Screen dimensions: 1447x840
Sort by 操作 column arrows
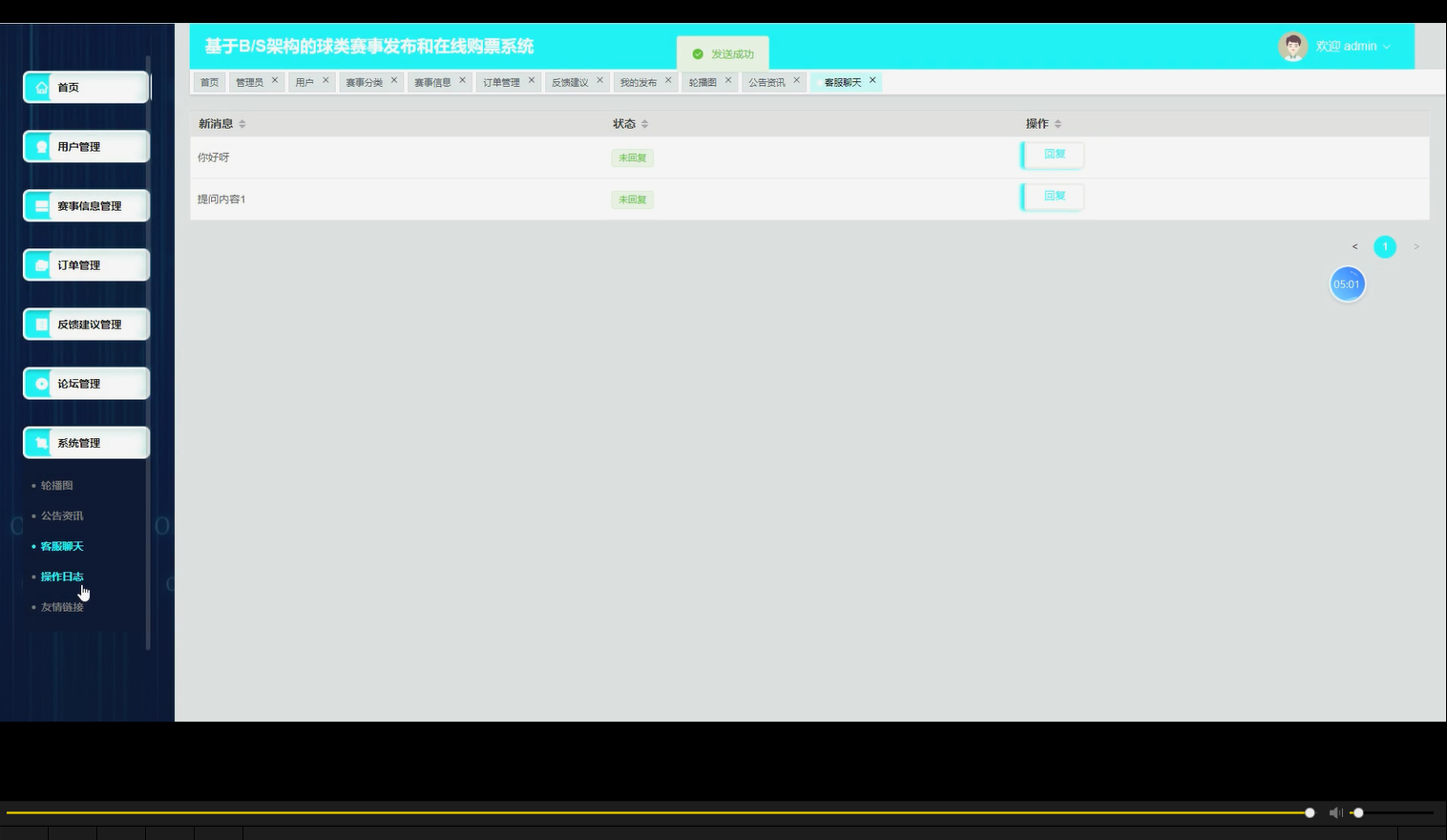(x=1058, y=124)
